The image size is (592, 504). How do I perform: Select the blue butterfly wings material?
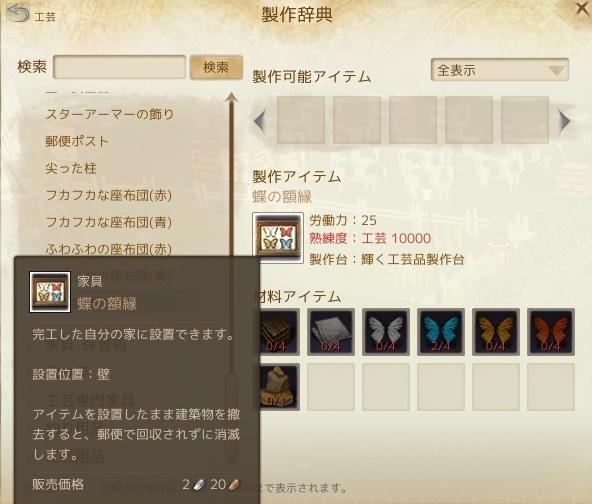(441, 332)
